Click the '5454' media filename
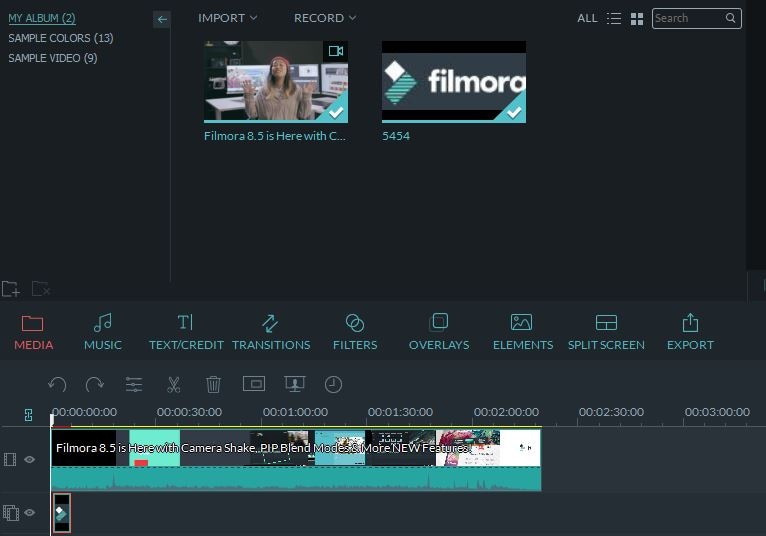 click(x=396, y=136)
